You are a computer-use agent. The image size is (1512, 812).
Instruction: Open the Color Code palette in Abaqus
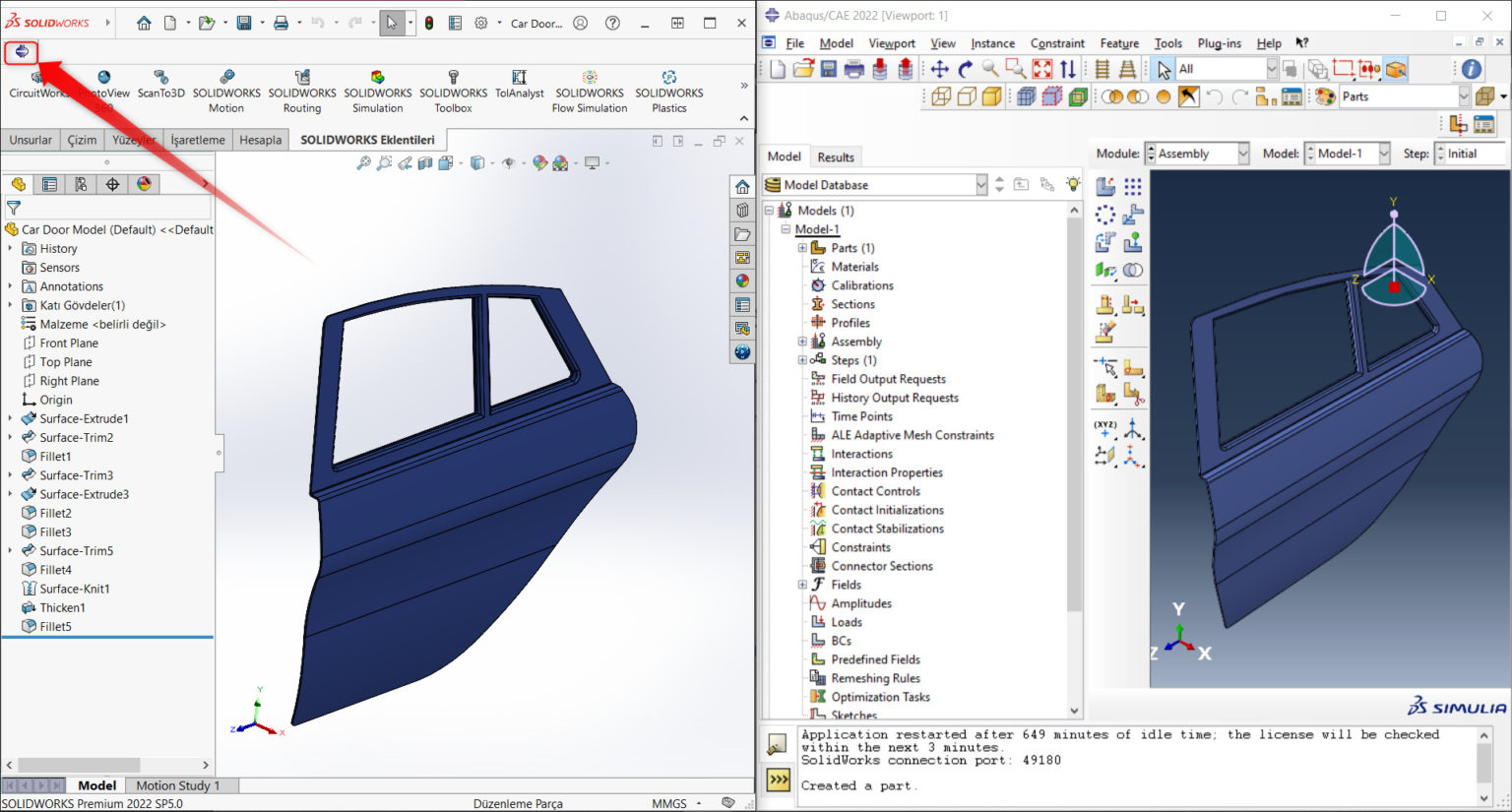pos(1325,96)
